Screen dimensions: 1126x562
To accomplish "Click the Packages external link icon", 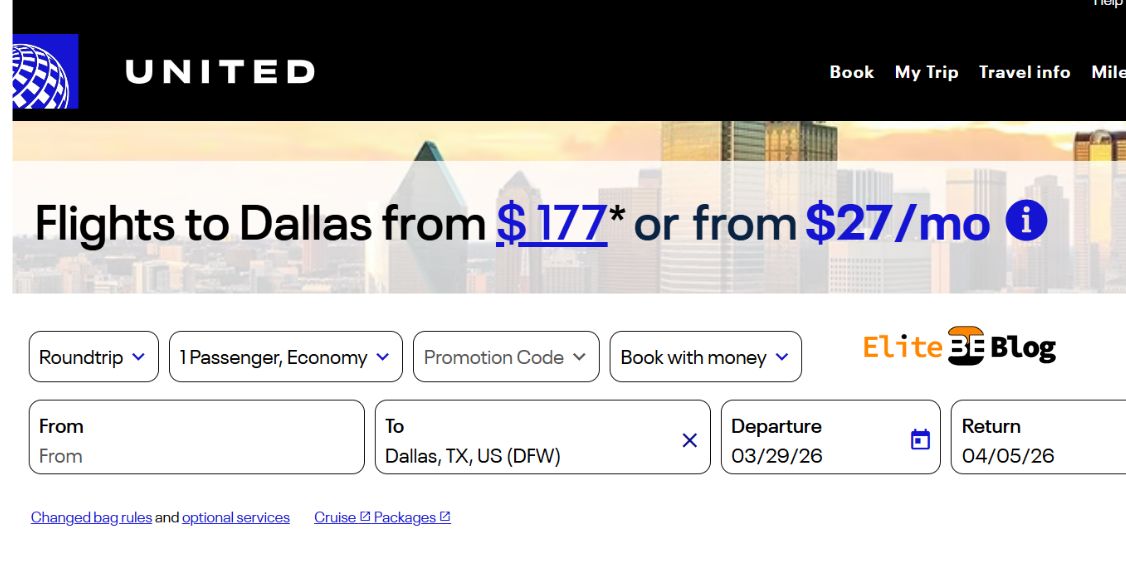I will [x=445, y=517].
